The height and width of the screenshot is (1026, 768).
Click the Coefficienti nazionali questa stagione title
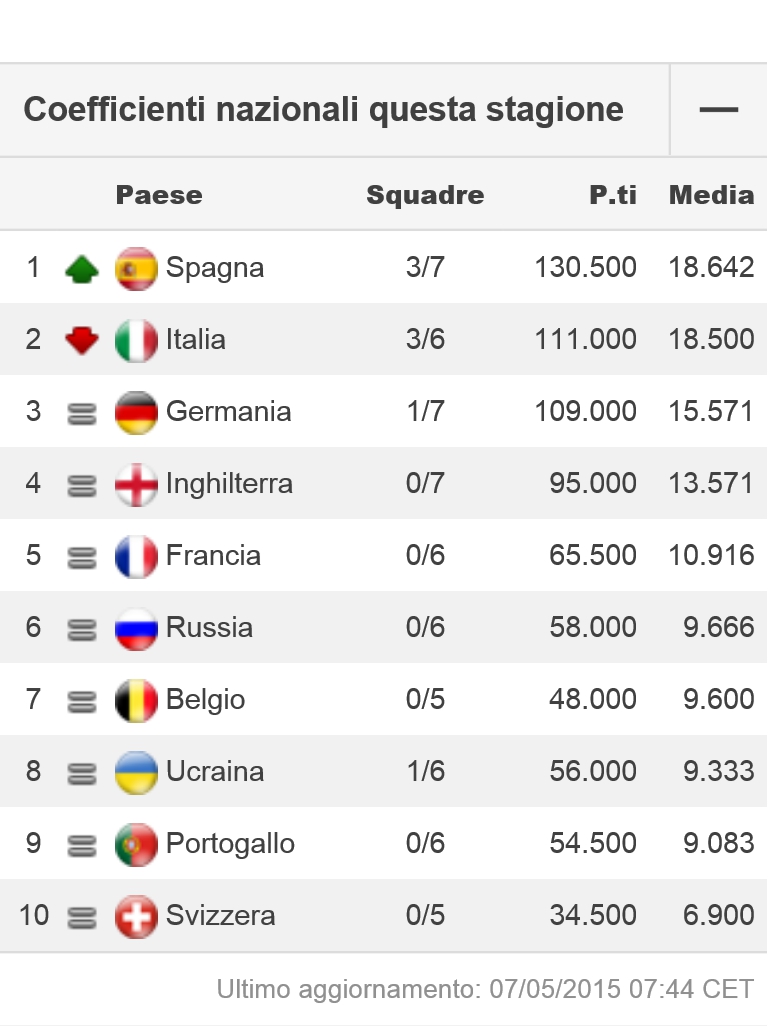tap(323, 109)
